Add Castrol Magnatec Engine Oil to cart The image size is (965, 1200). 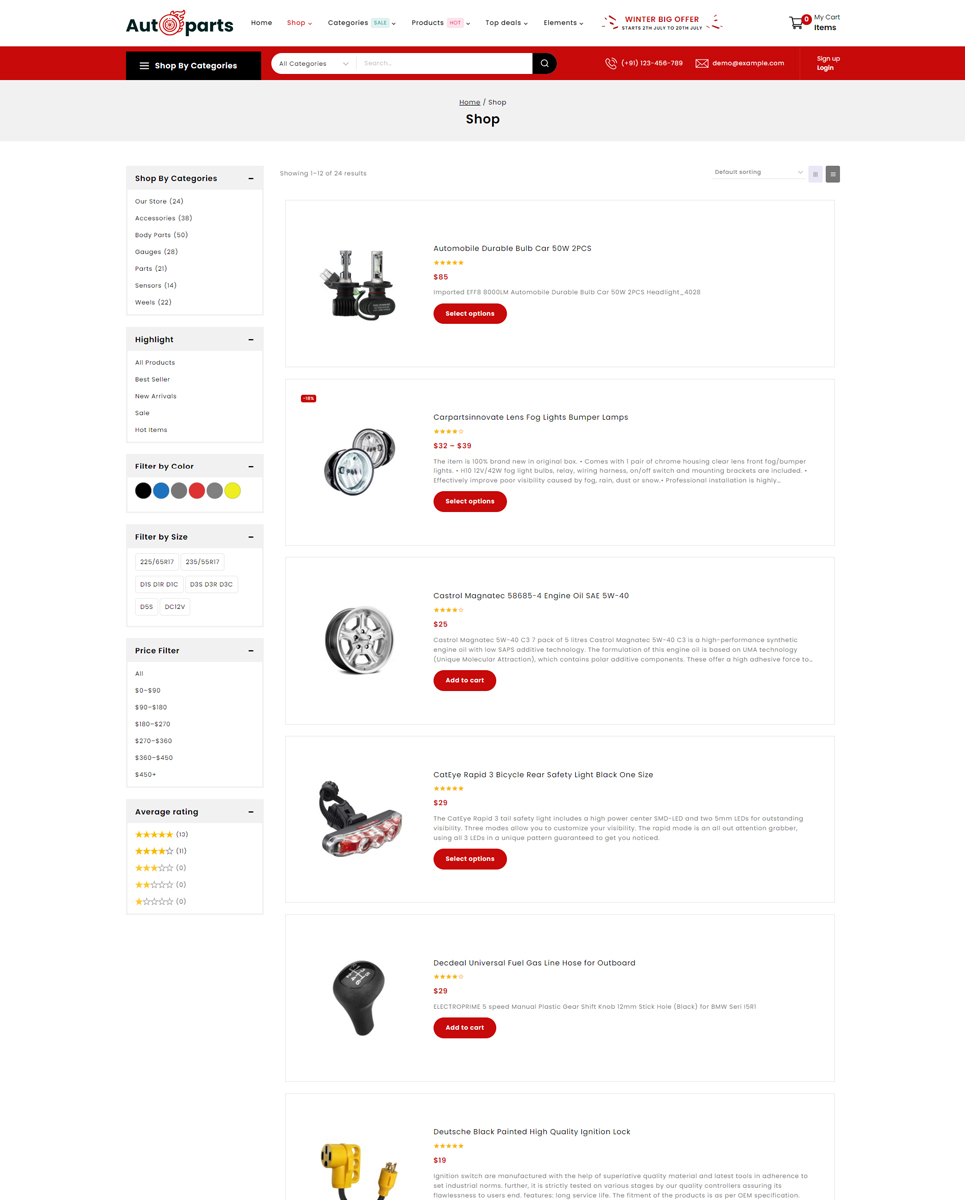pyautogui.click(x=464, y=680)
